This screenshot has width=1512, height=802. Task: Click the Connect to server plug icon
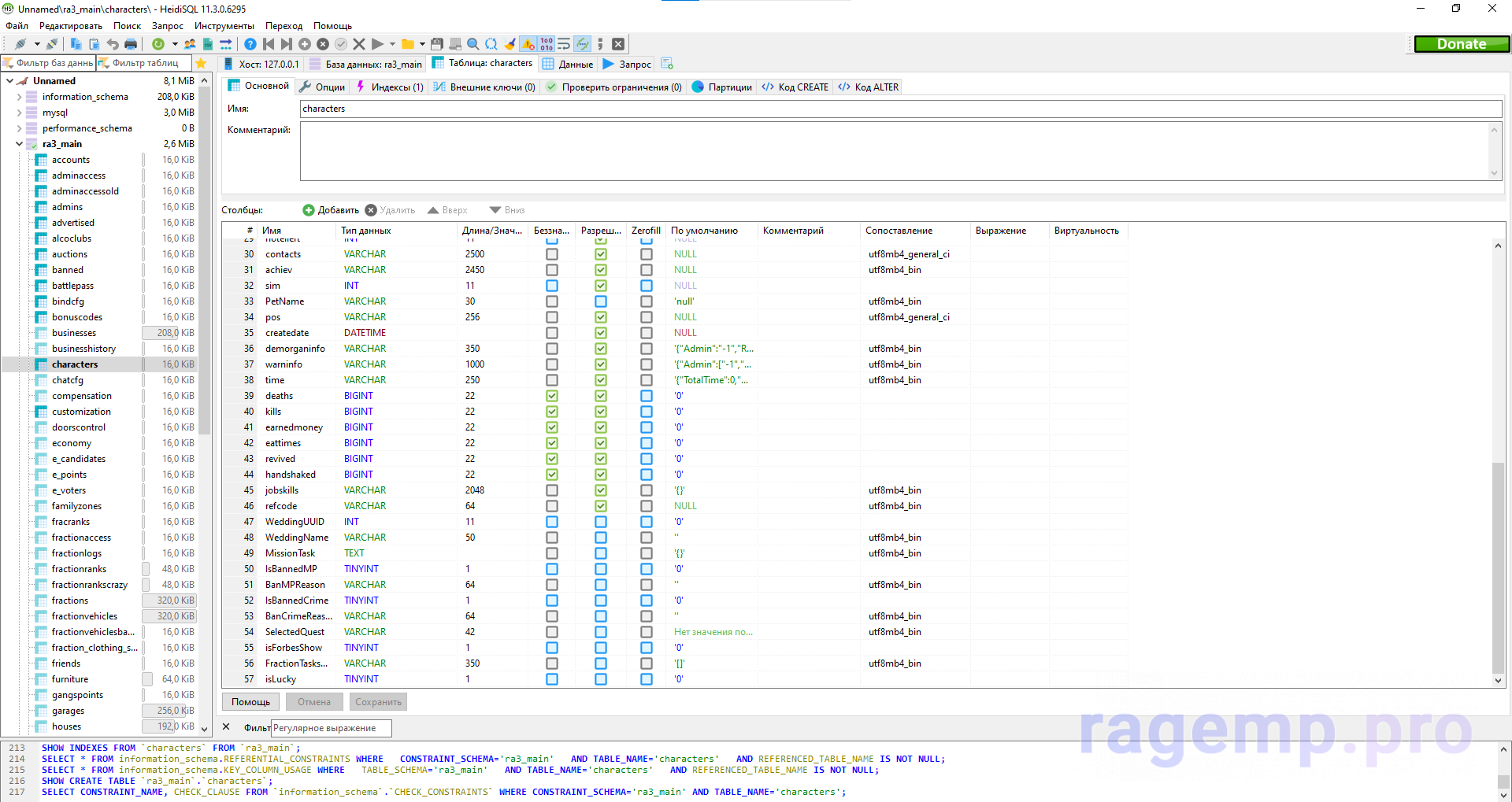[20, 44]
